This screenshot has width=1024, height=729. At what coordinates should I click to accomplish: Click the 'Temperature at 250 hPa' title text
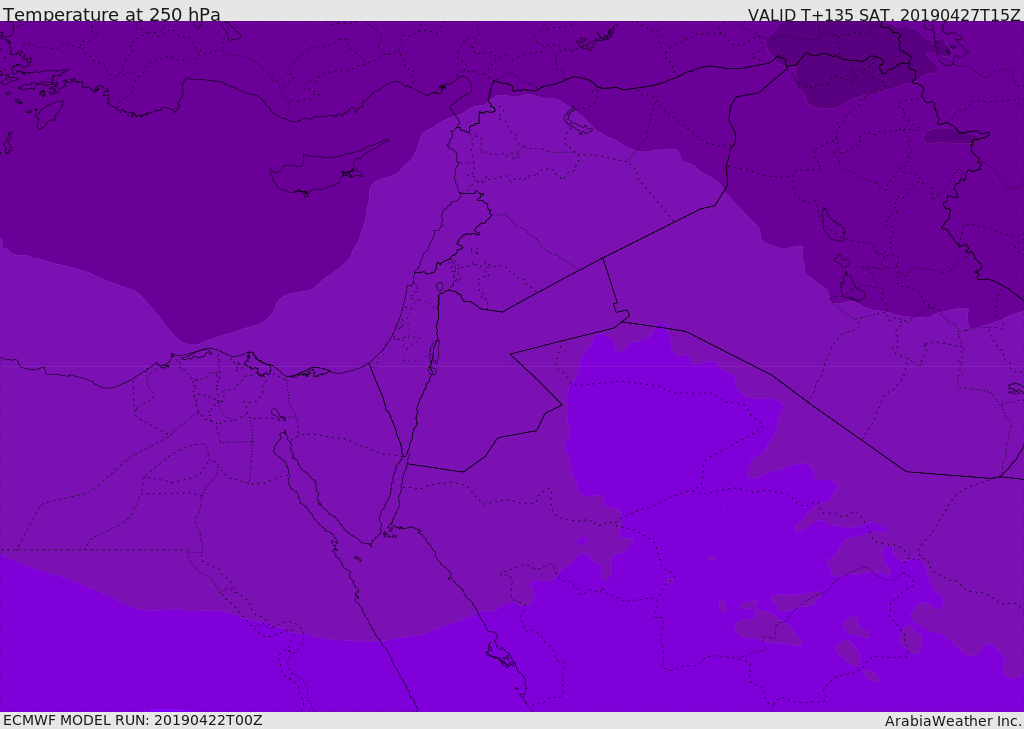112,14
